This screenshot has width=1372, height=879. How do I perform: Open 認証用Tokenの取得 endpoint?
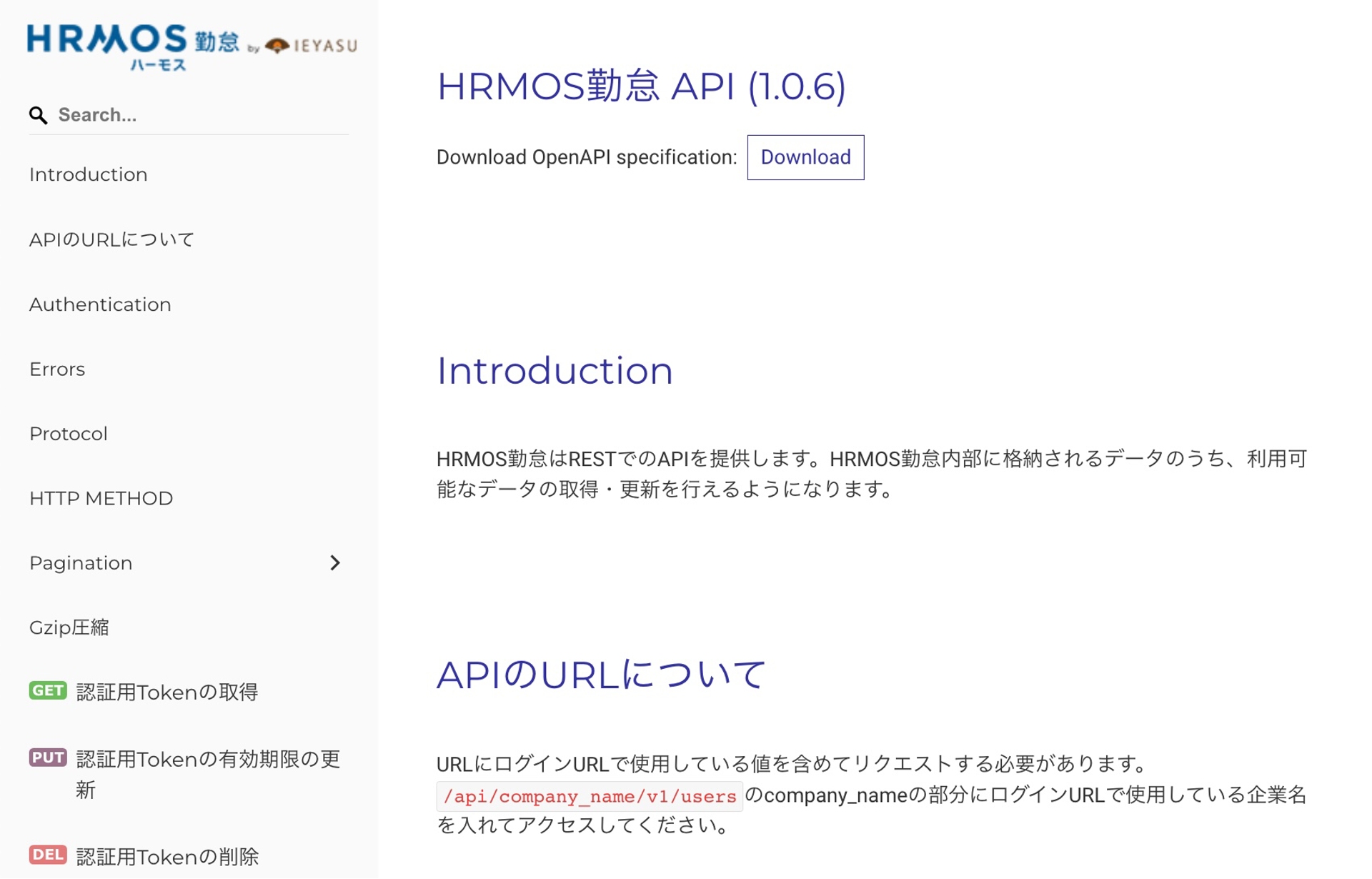point(167,692)
